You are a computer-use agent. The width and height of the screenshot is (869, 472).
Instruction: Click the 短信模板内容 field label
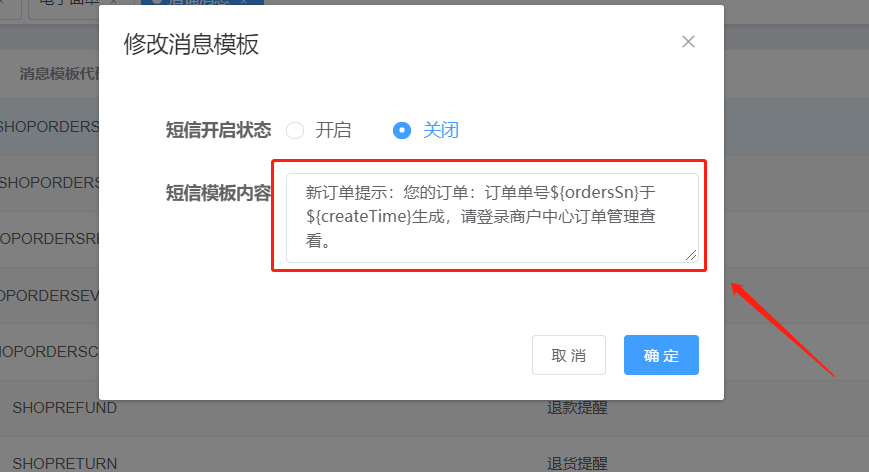pos(218,193)
